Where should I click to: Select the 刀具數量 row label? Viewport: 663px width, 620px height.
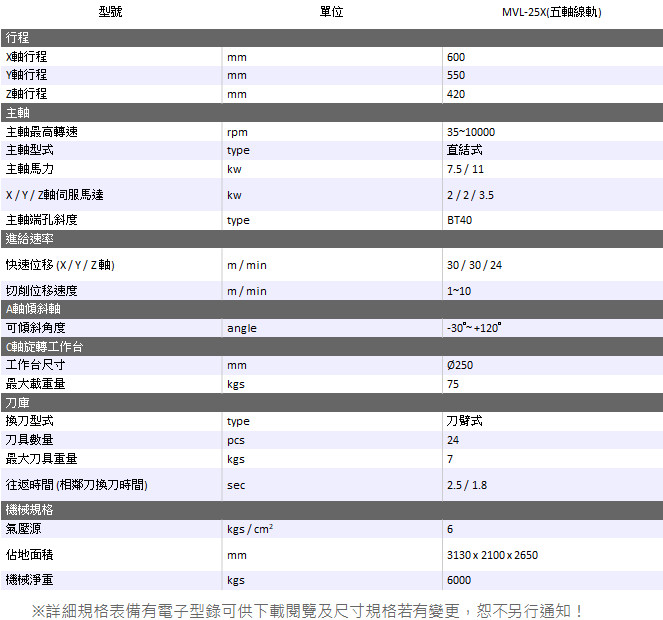point(30,440)
